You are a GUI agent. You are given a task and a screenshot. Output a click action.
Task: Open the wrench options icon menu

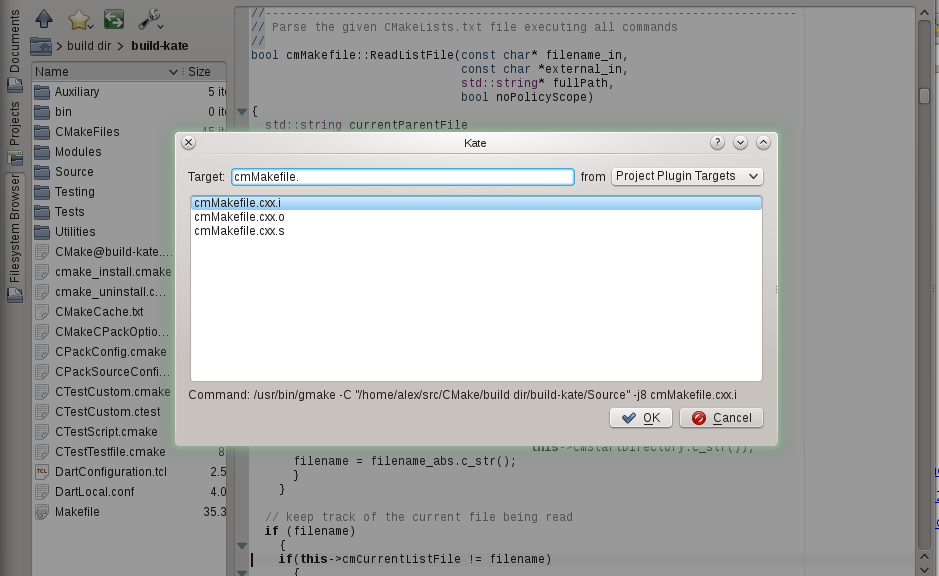(151, 19)
